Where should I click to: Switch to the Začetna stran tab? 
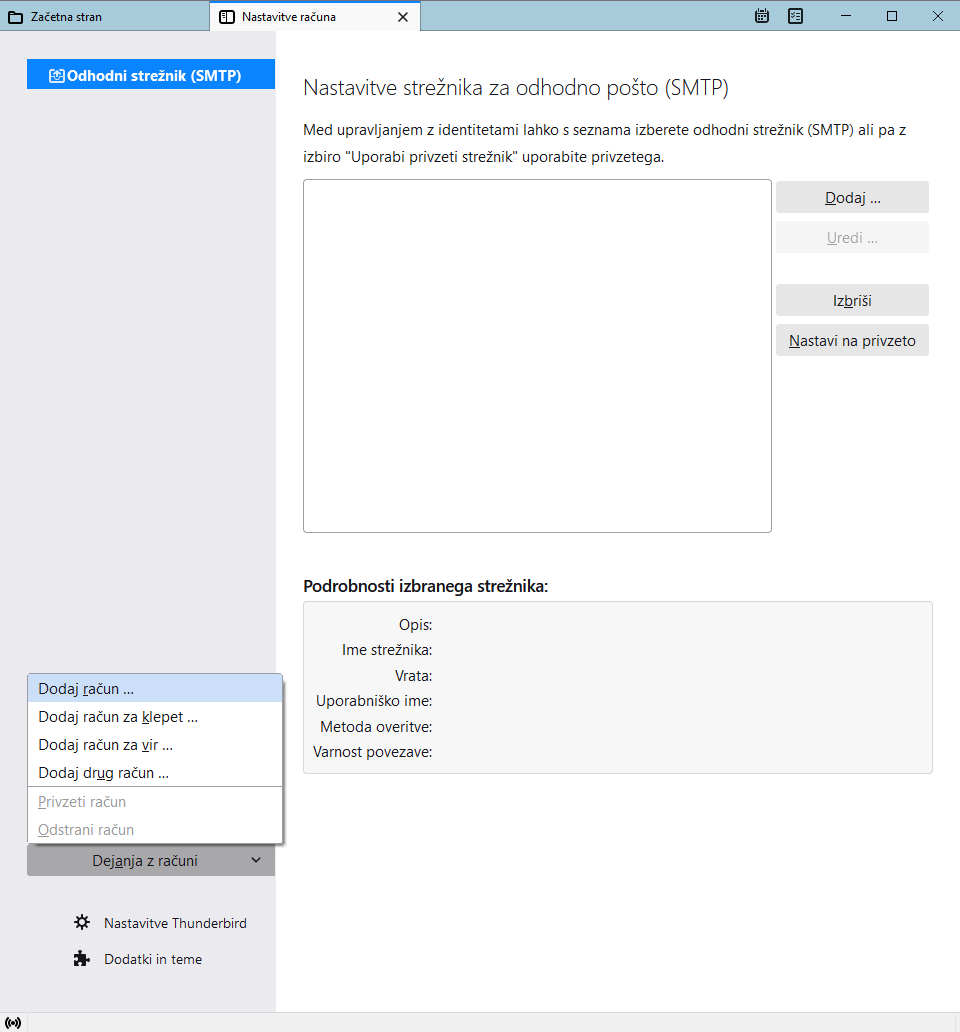(x=105, y=17)
